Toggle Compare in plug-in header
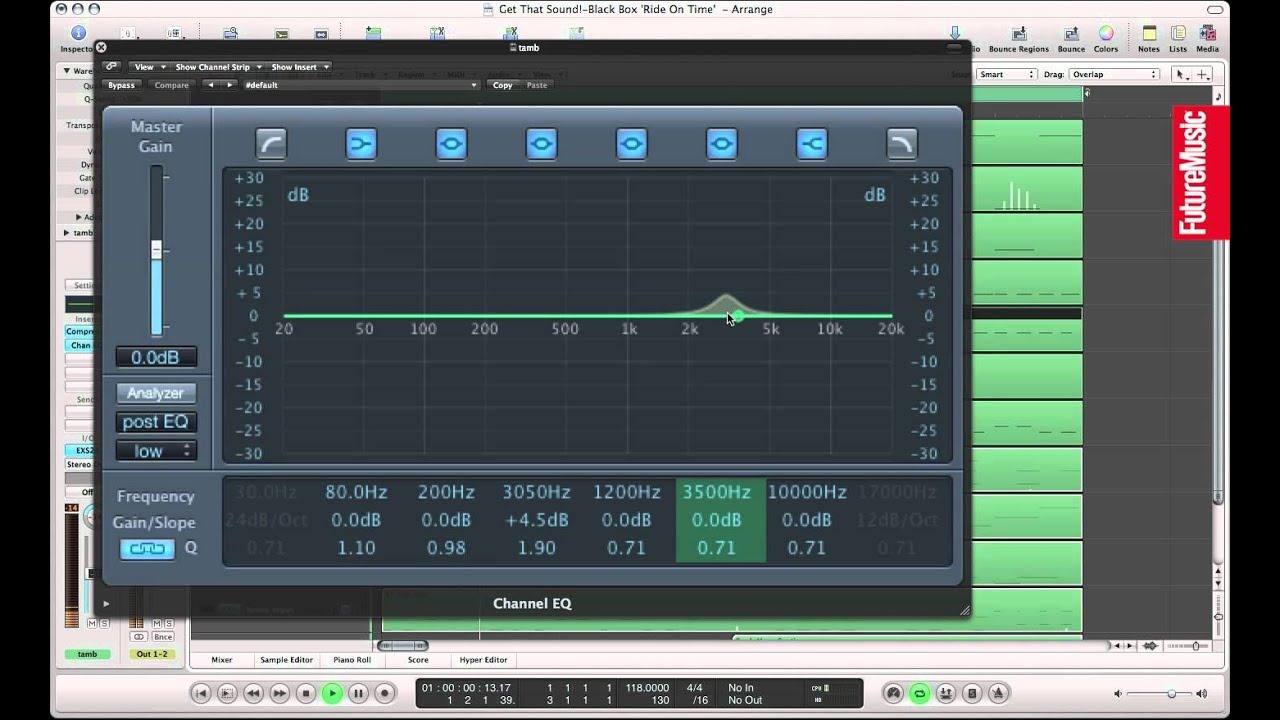Image resolution: width=1280 pixels, height=720 pixels. pyautogui.click(x=172, y=85)
